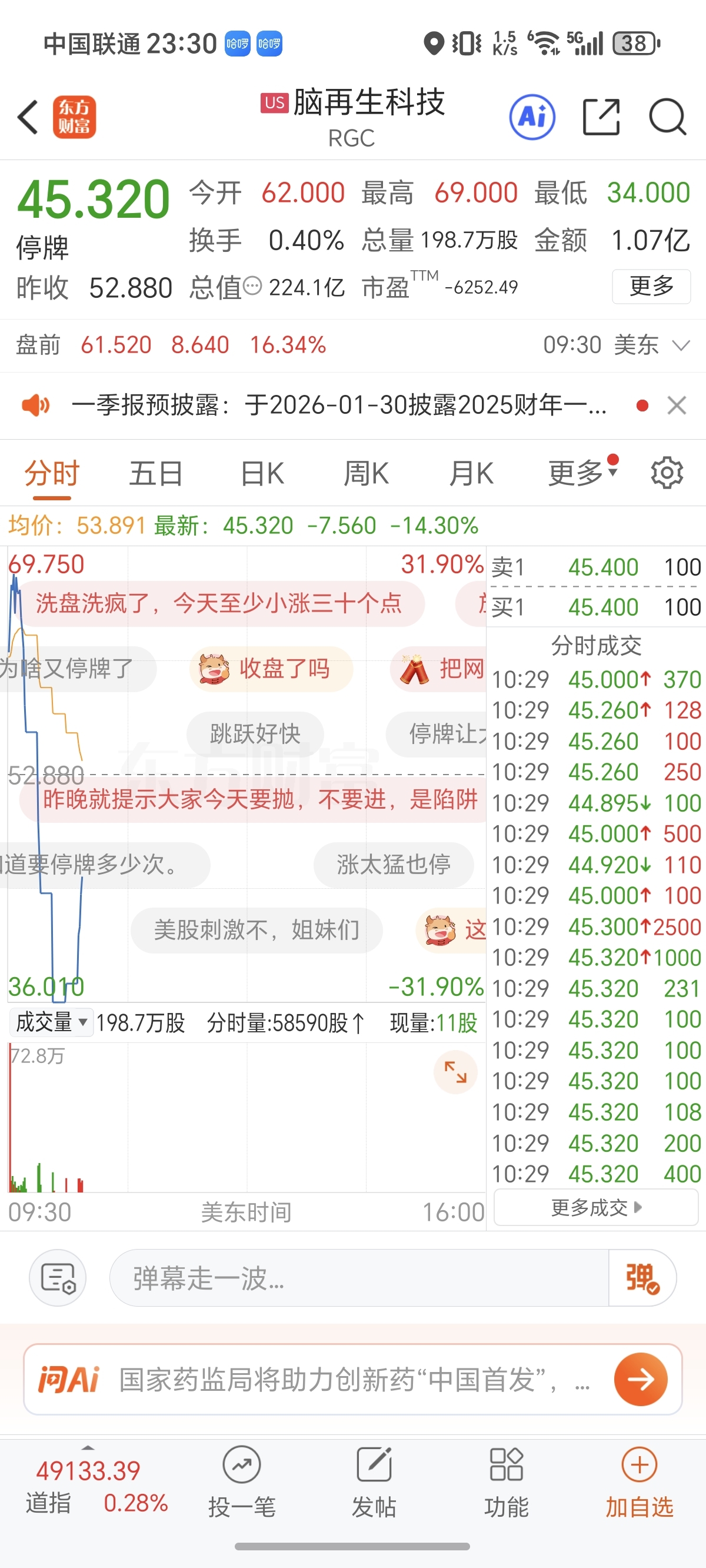This screenshot has width=706, height=1568.
Task: Open the 问Ai logo
Action: click(x=68, y=1380)
